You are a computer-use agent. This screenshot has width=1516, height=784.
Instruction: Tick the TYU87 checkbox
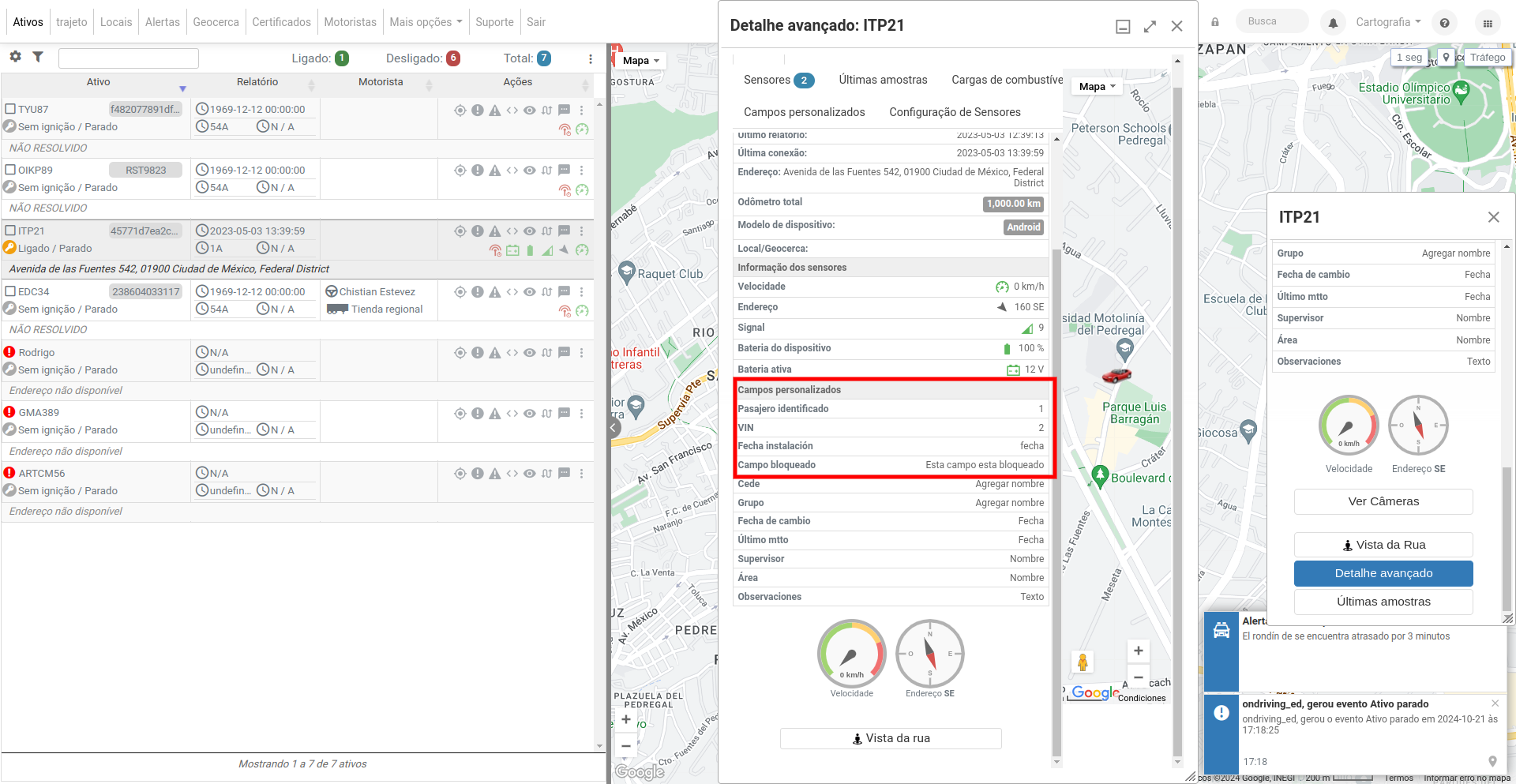coord(11,109)
